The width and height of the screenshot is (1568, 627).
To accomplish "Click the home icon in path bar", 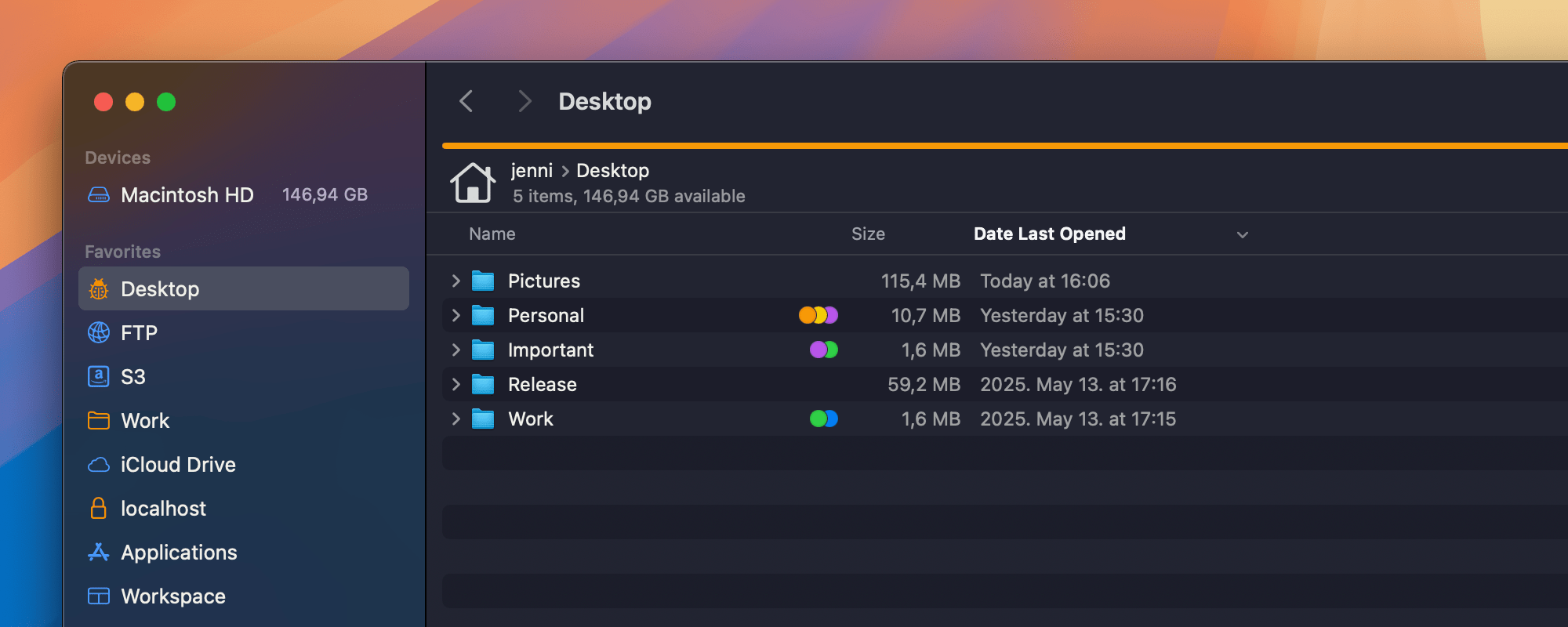I will [473, 183].
